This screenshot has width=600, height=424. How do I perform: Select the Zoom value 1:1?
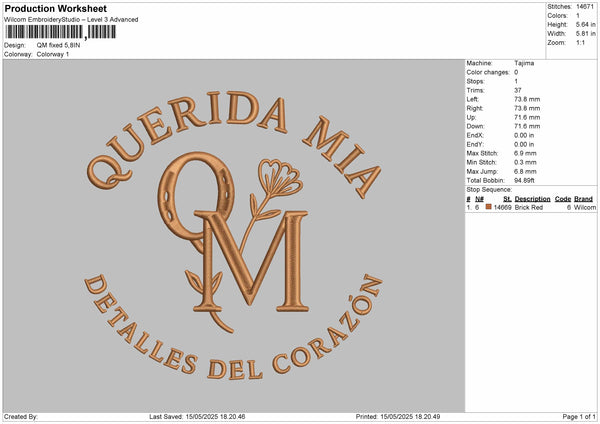tap(580, 42)
